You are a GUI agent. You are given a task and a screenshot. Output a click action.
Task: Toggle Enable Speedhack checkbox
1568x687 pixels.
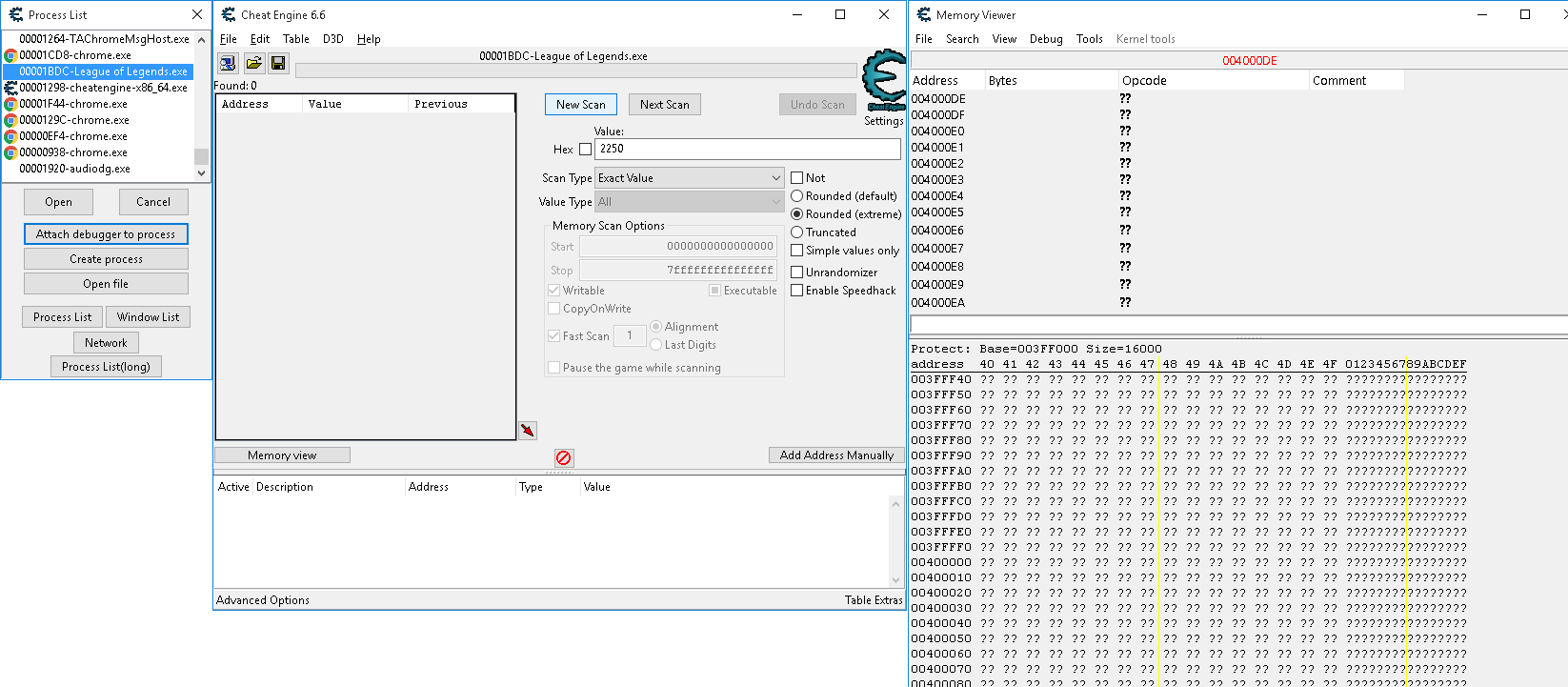tap(797, 291)
